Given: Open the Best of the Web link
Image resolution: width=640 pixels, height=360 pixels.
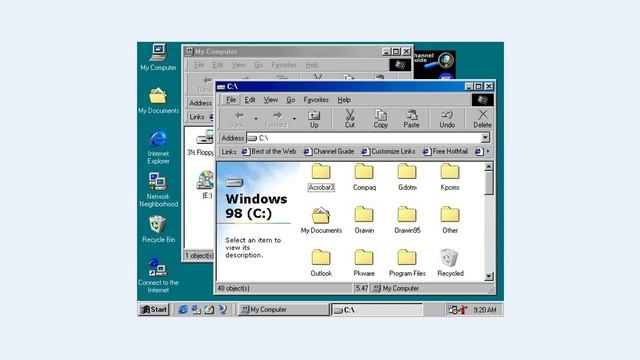Looking at the screenshot, I should [x=269, y=151].
